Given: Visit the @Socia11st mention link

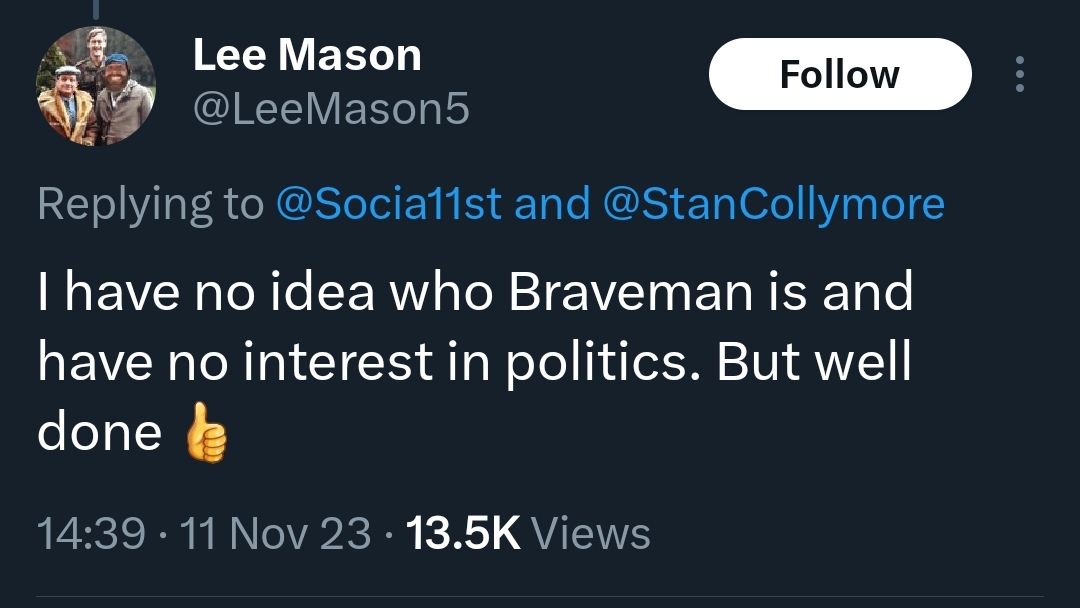Looking at the screenshot, I should pos(388,203).
